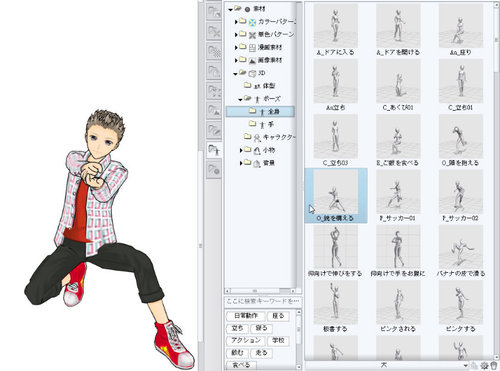Filter by the アクション tag
Screen dimensions: 500x371
tap(246, 341)
